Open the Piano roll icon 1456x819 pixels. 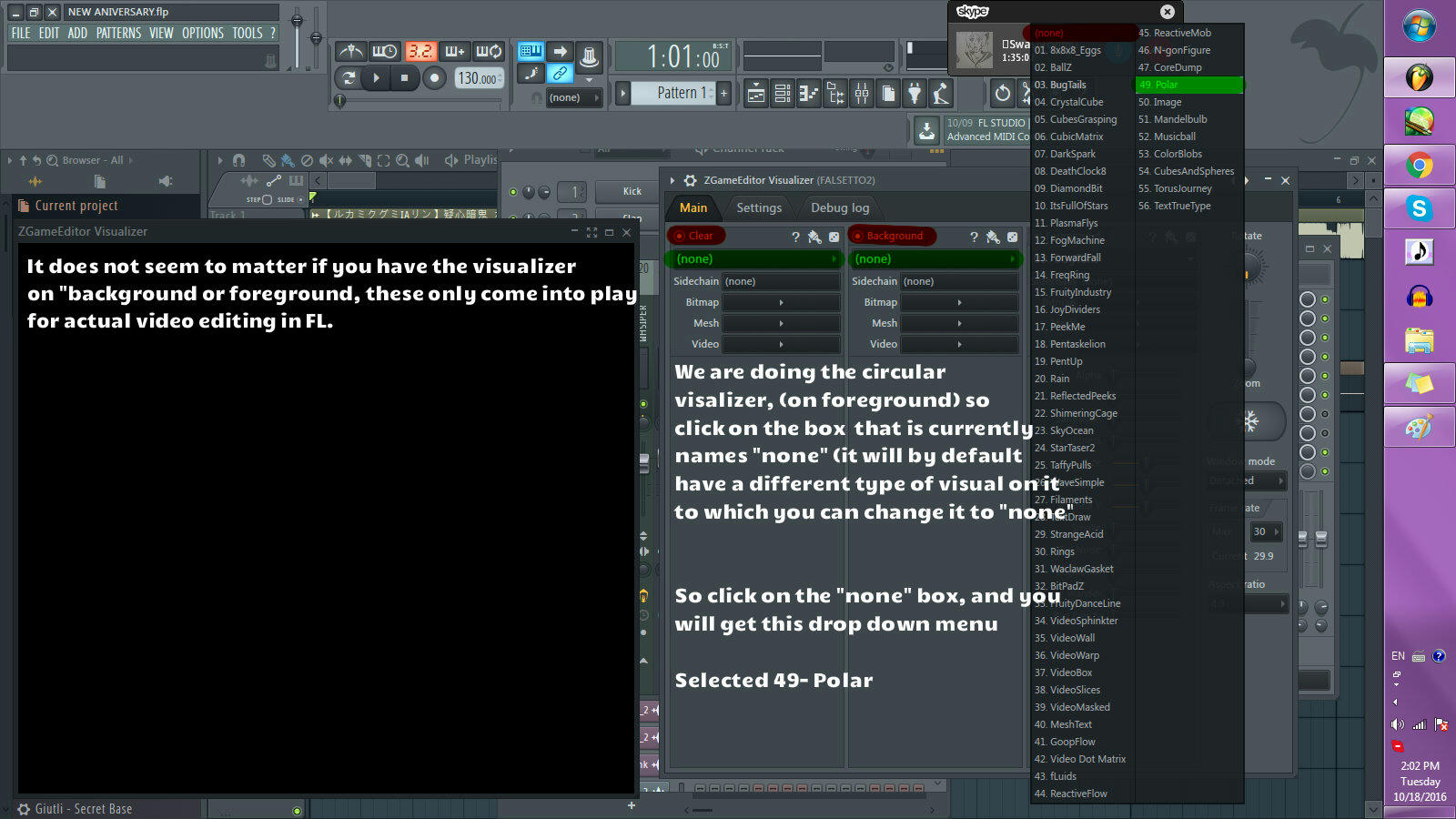tap(808, 93)
